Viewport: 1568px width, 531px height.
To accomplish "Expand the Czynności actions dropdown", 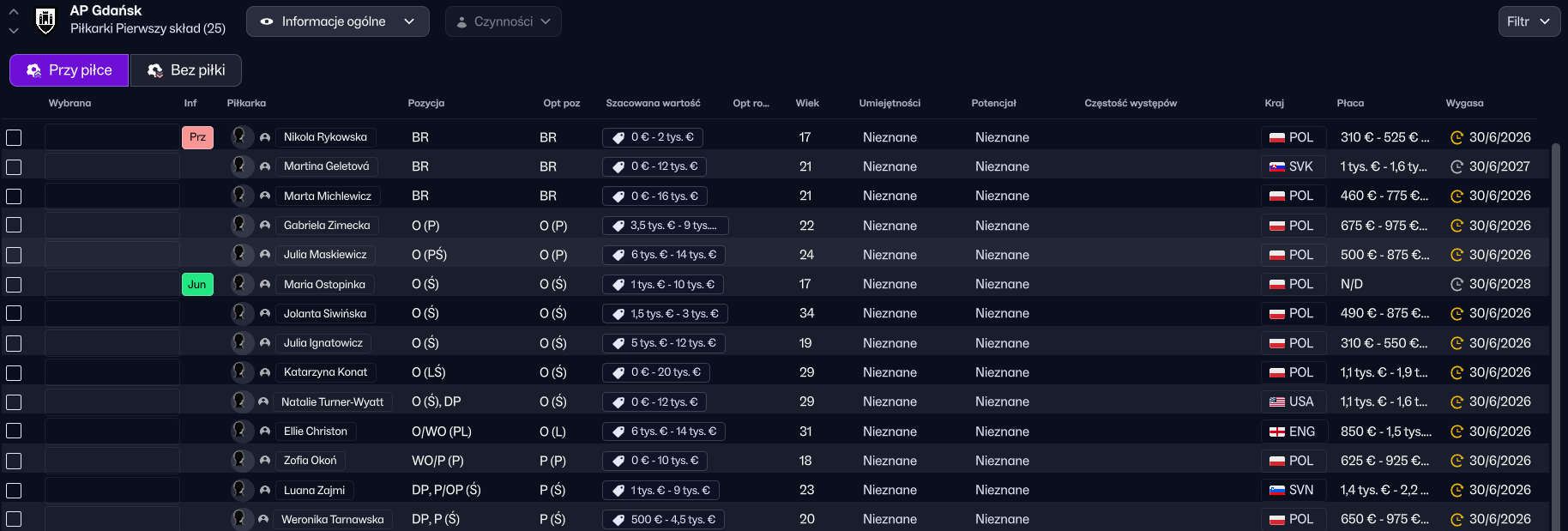I will [503, 21].
